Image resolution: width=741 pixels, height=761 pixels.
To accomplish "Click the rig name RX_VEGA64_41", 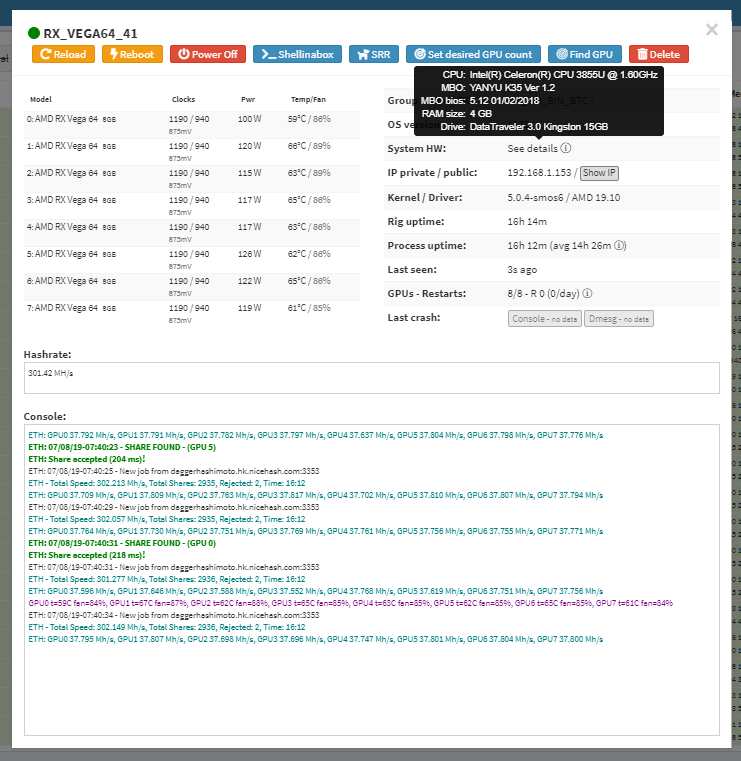I will 90,33.
